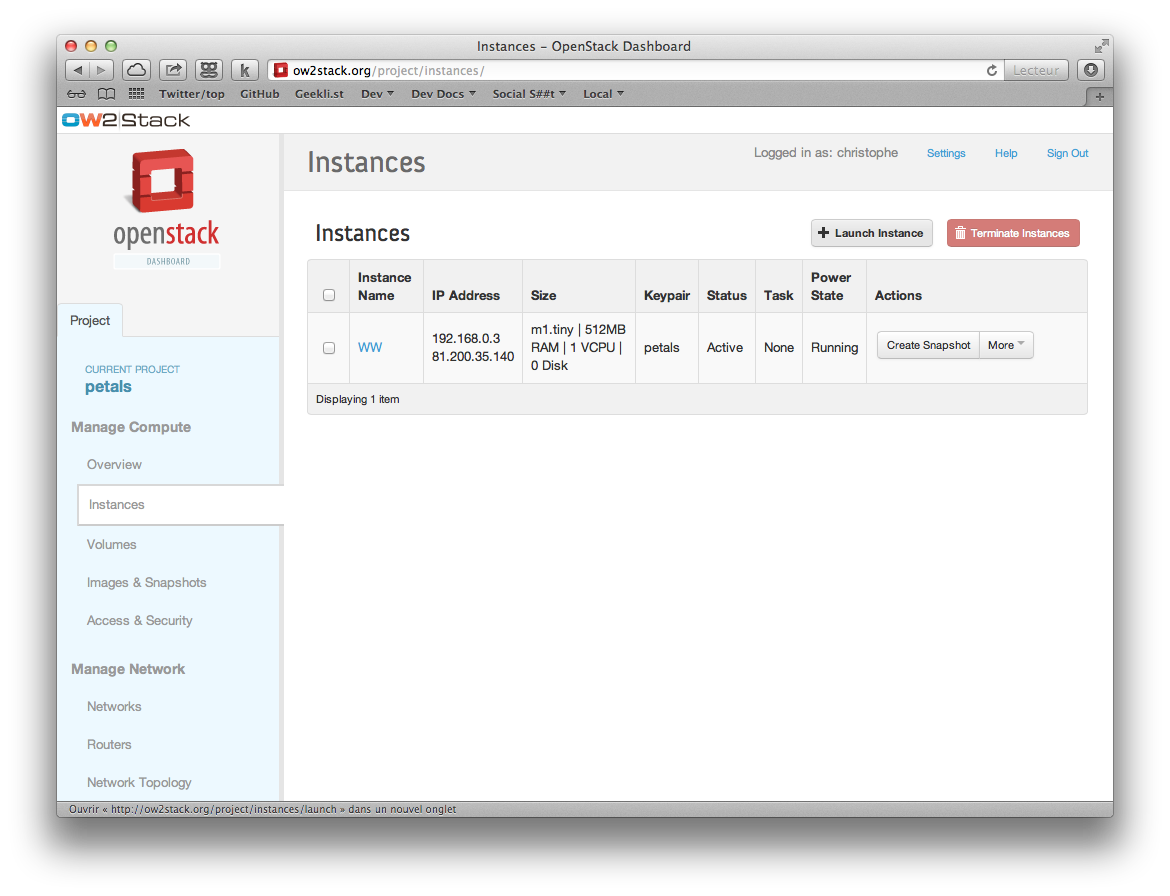
Task: Expand the Dev bookmarks folder
Action: (377, 94)
